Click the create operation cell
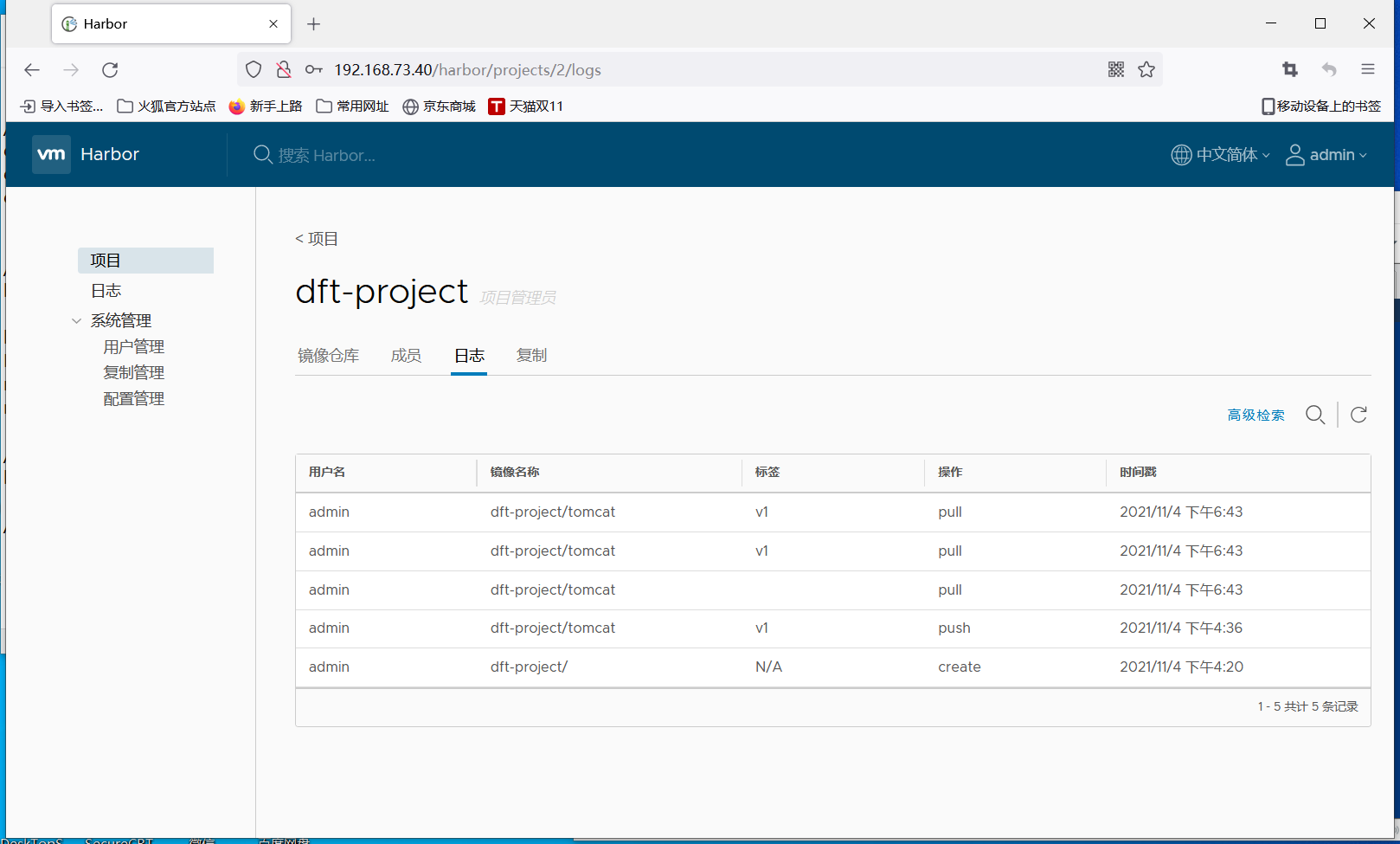 click(x=960, y=667)
